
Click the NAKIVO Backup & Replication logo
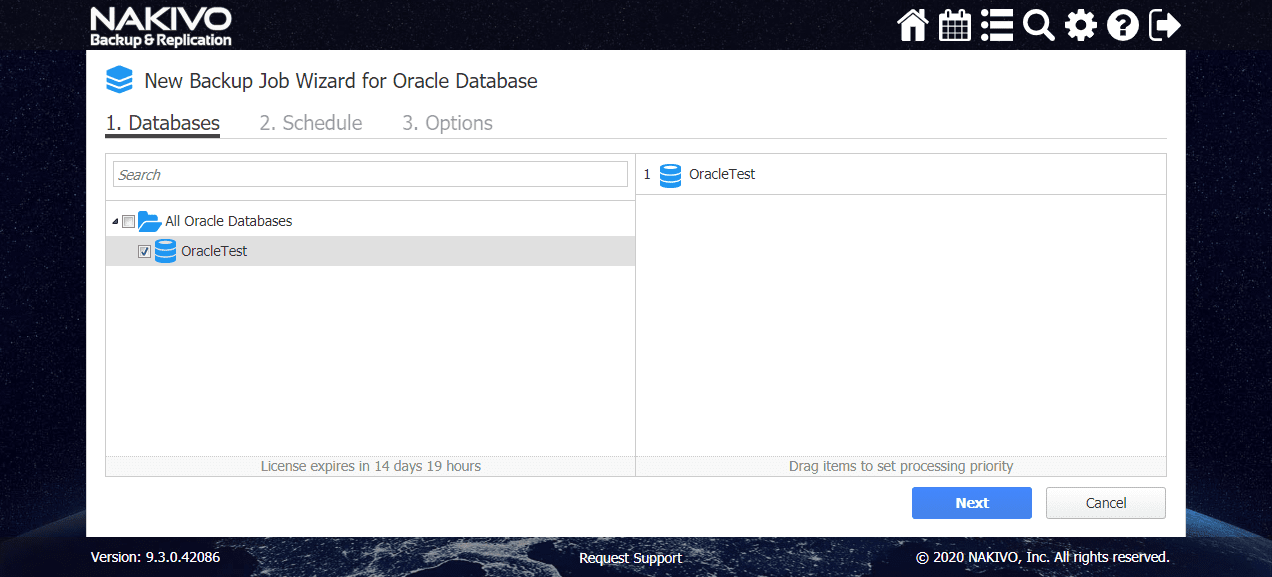pos(159,25)
